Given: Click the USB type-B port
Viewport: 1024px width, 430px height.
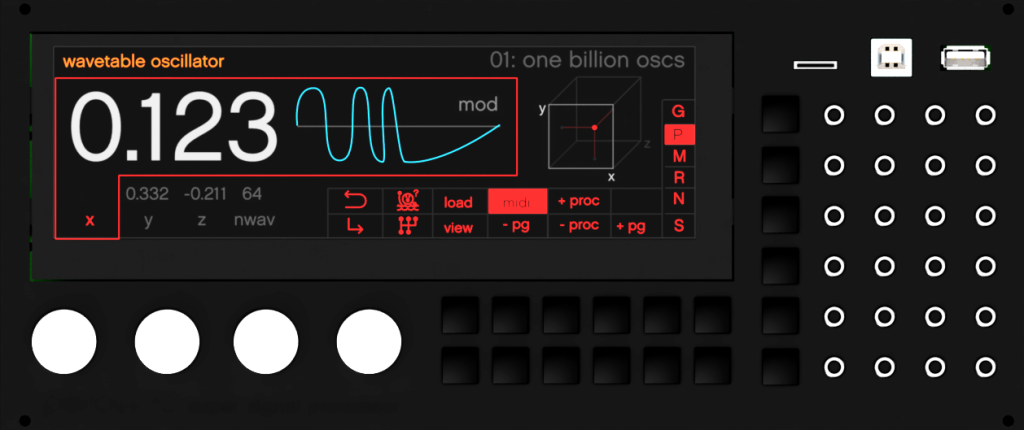Looking at the screenshot, I should pyautogui.click(x=889, y=59).
